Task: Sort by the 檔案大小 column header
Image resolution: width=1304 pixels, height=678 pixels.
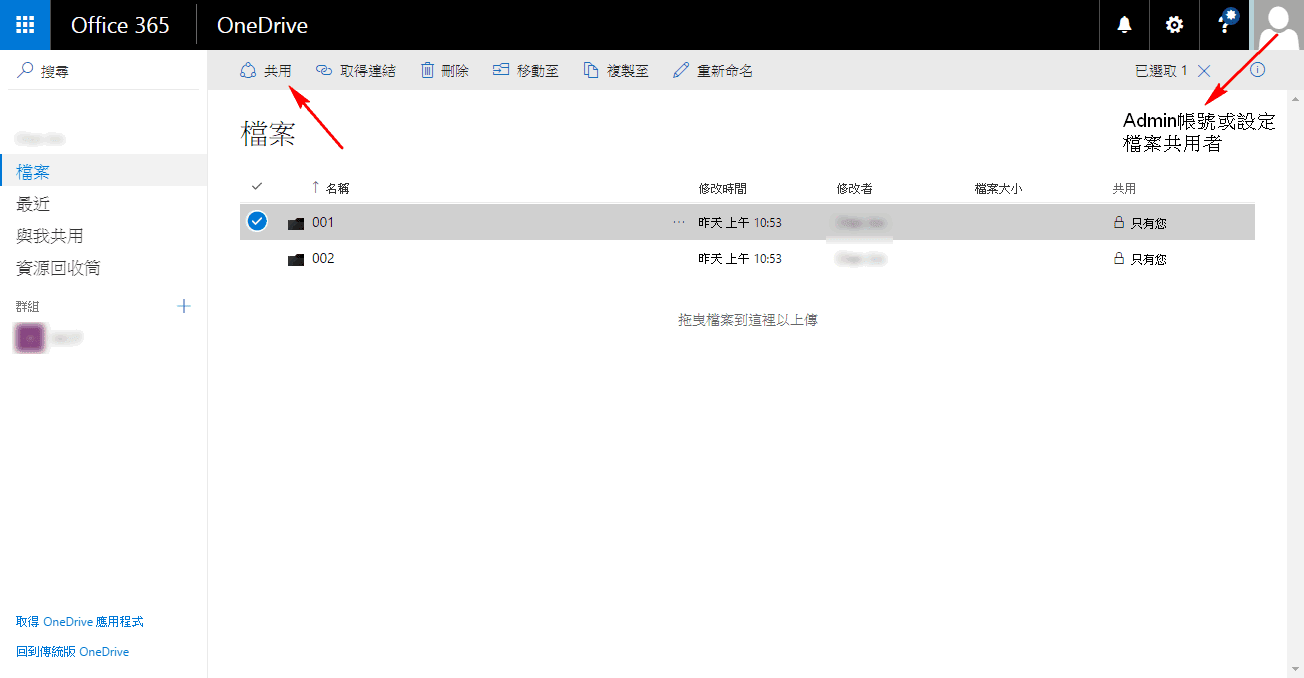Action: pyautogui.click(x=998, y=188)
